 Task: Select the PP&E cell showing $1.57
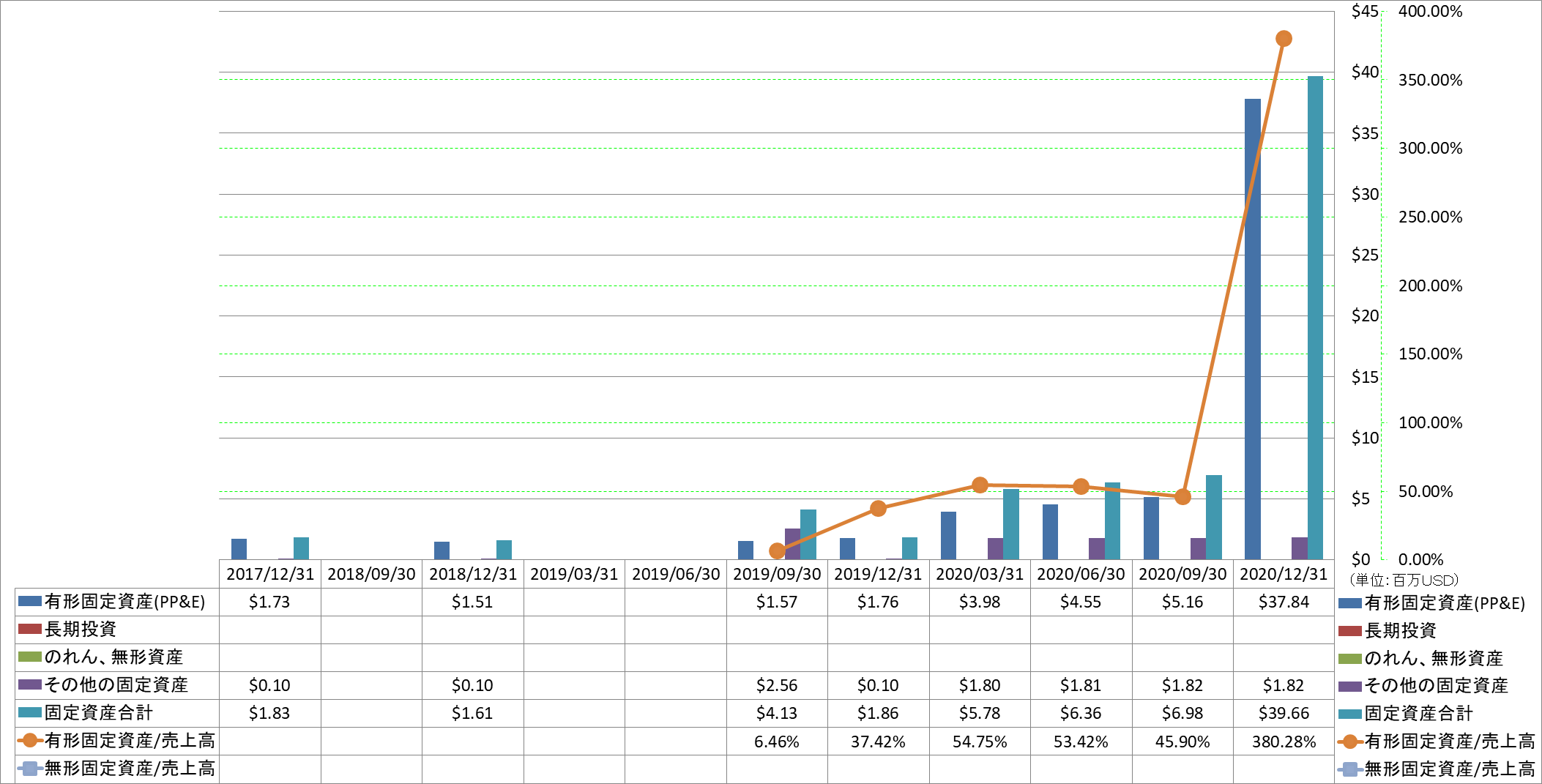777,602
